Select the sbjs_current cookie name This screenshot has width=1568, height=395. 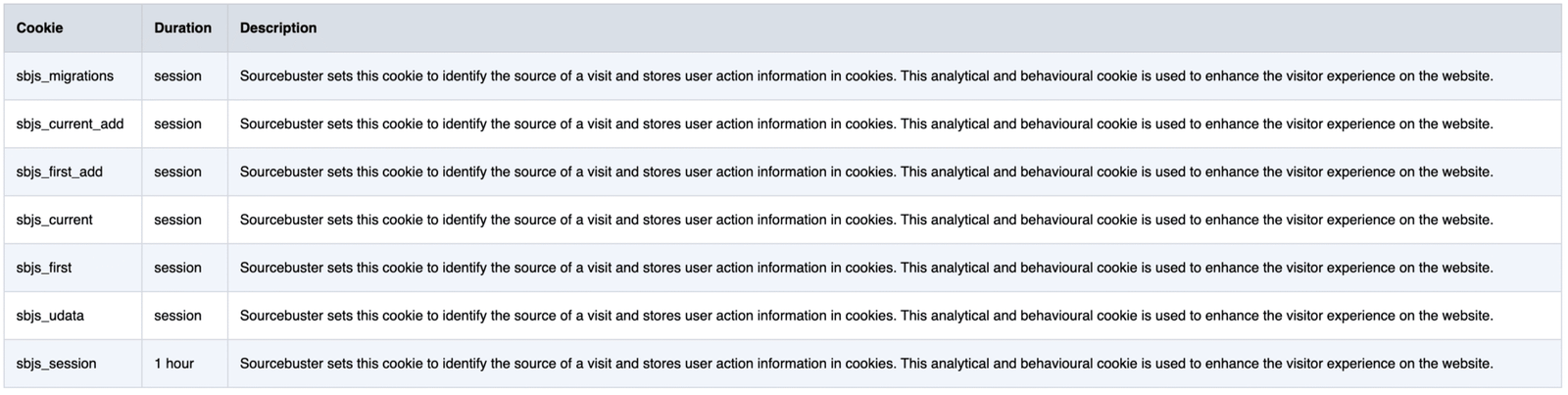click(x=54, y=220)
